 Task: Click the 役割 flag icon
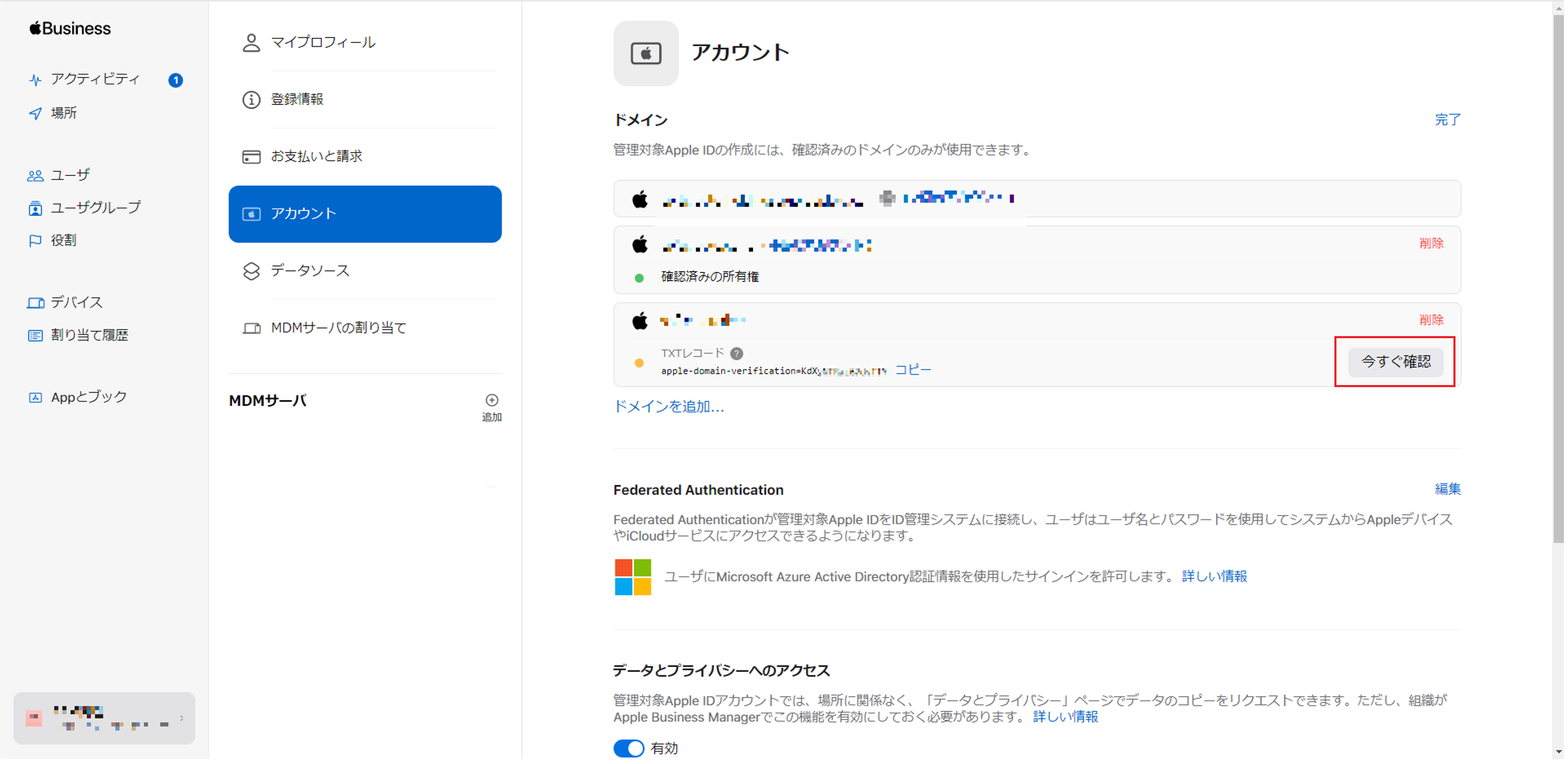coord(35,241)
